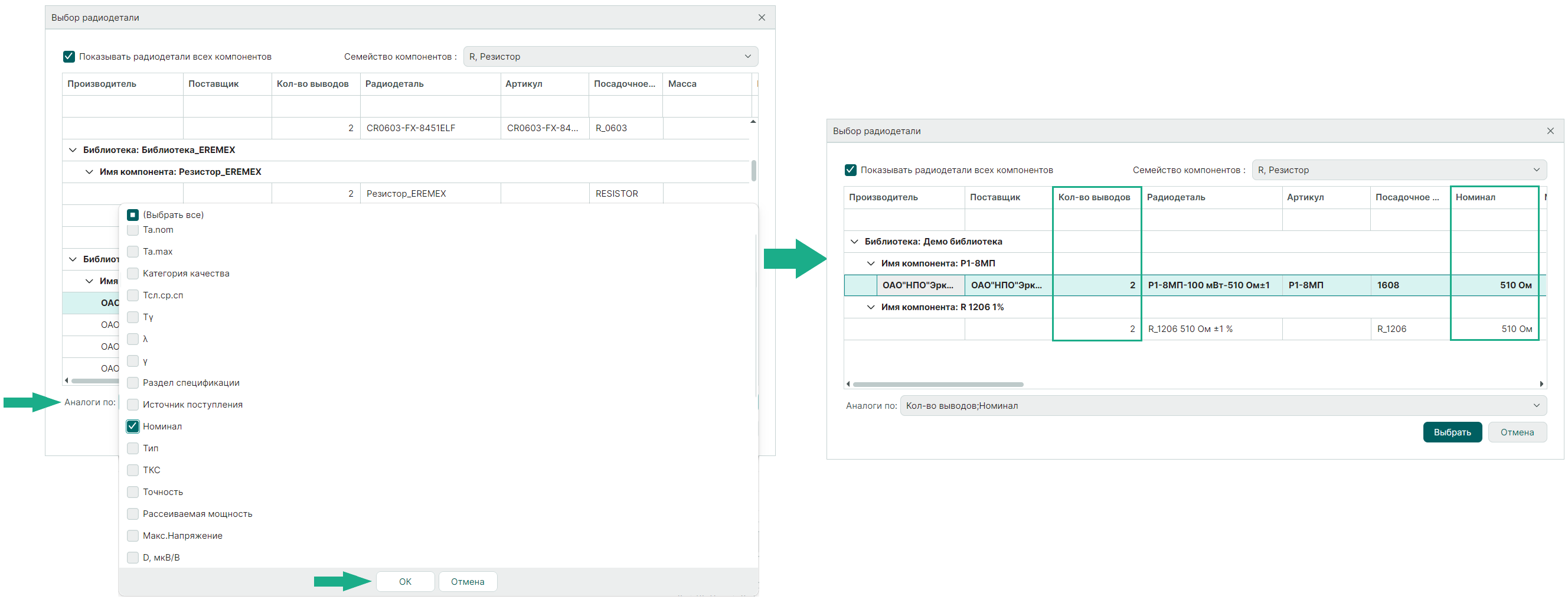This screenshot has height=599, width=1568.
Task: Confirm the analog selection with OK
Action: [x=405, y=582]
